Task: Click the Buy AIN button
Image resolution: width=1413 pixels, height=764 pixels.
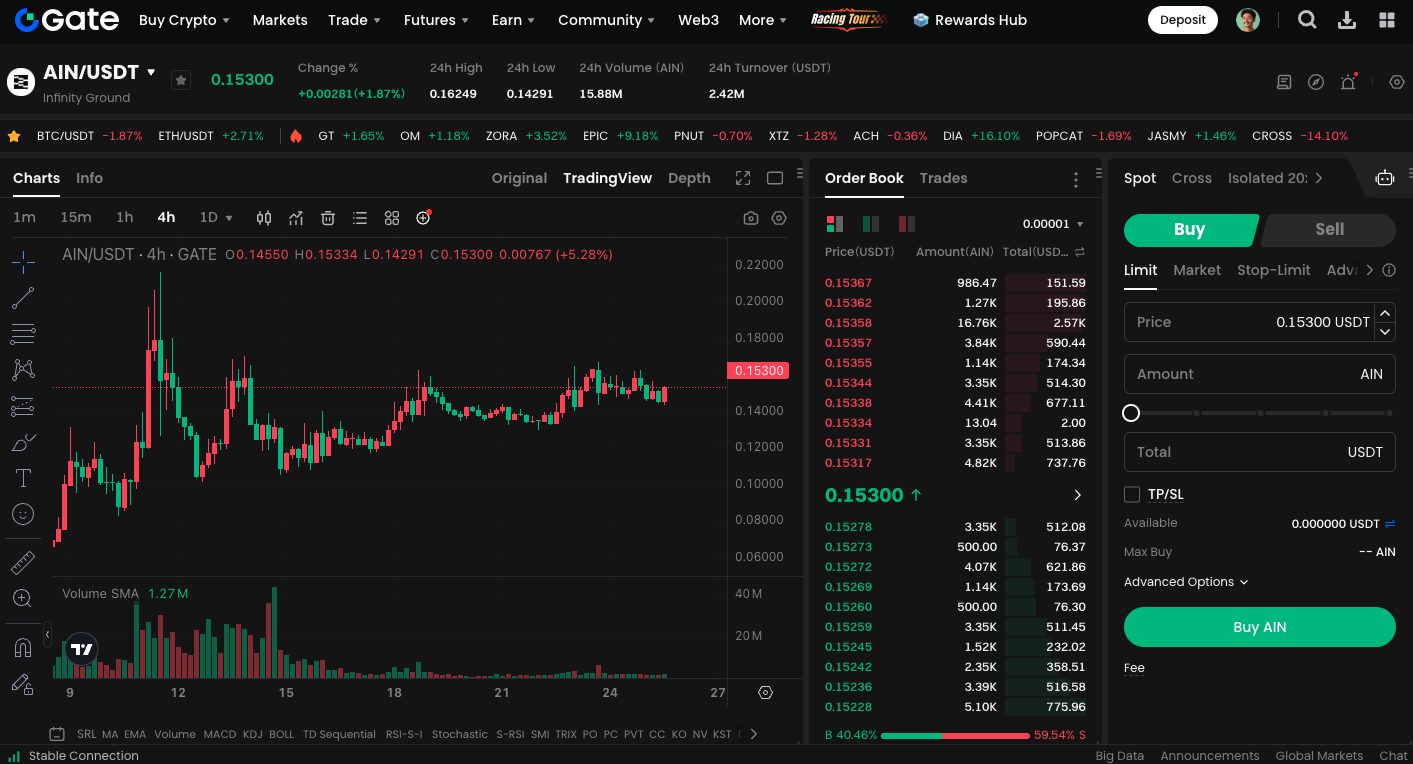Action: (x=1259, y=627)
